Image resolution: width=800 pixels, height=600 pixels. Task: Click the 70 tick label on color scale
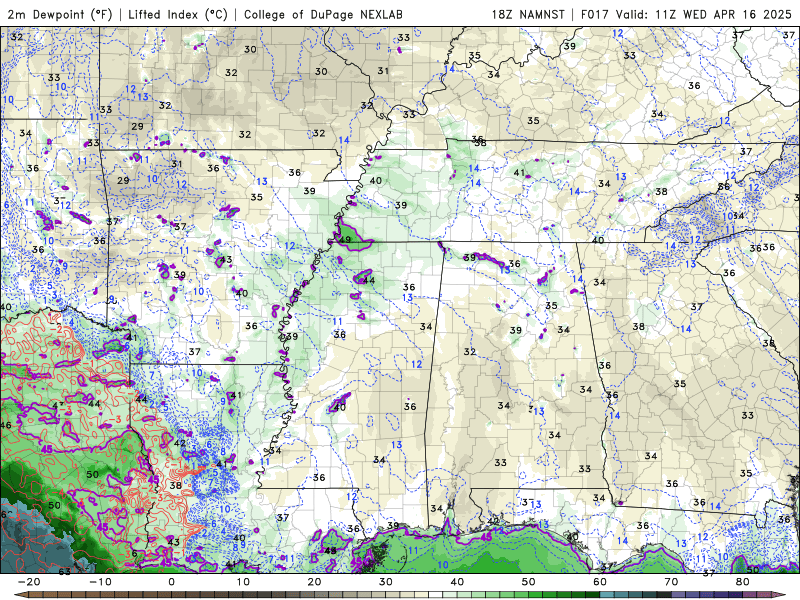click(x=671, y=582)
